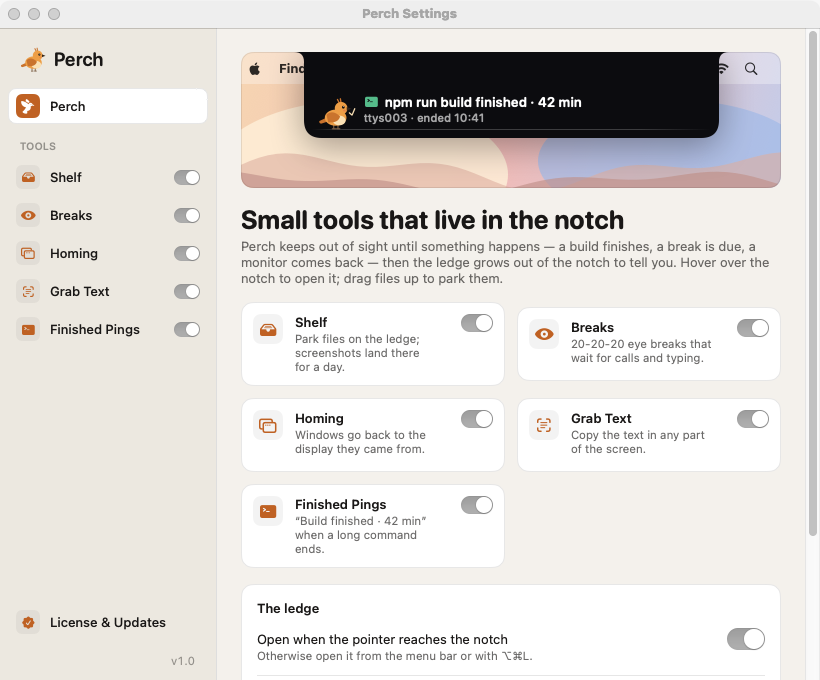Click 'Park files on the ledge' description
The height and width of the screenshot is (680, 820).
coord(357,353)
